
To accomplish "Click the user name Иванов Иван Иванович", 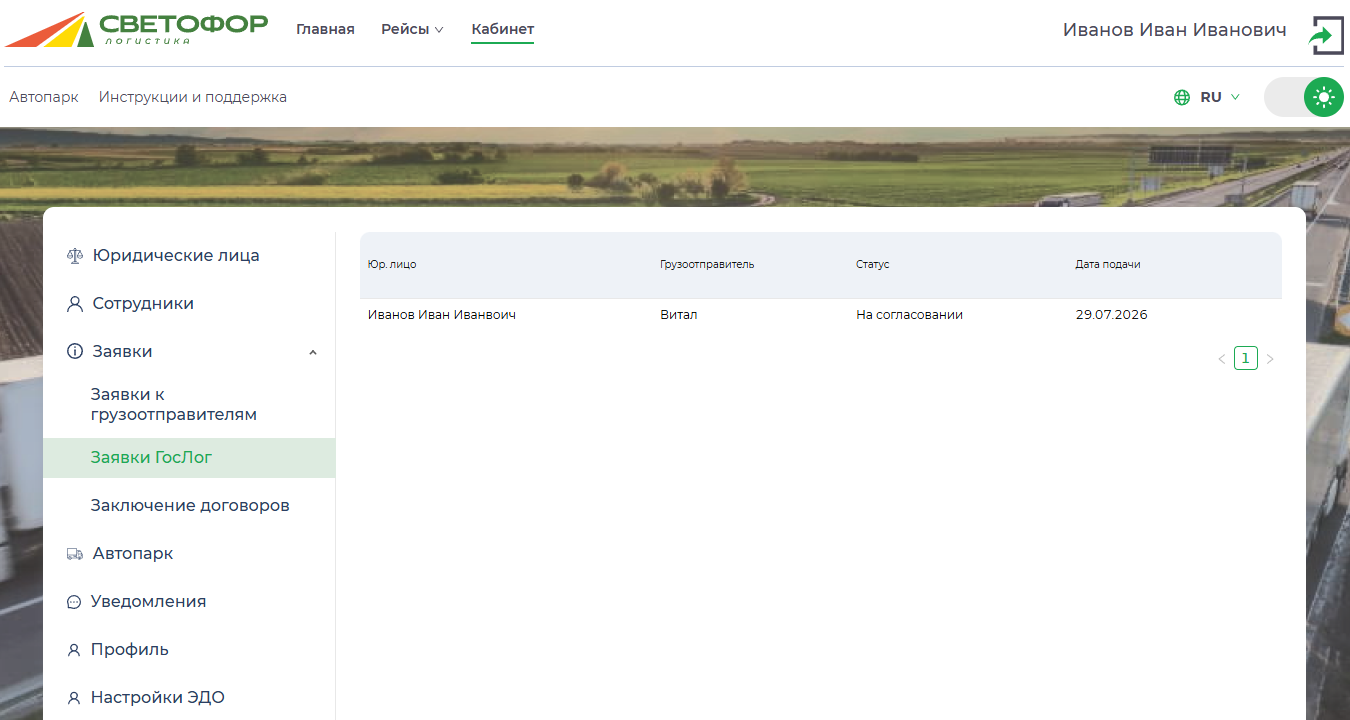I will coord(1174,30).
